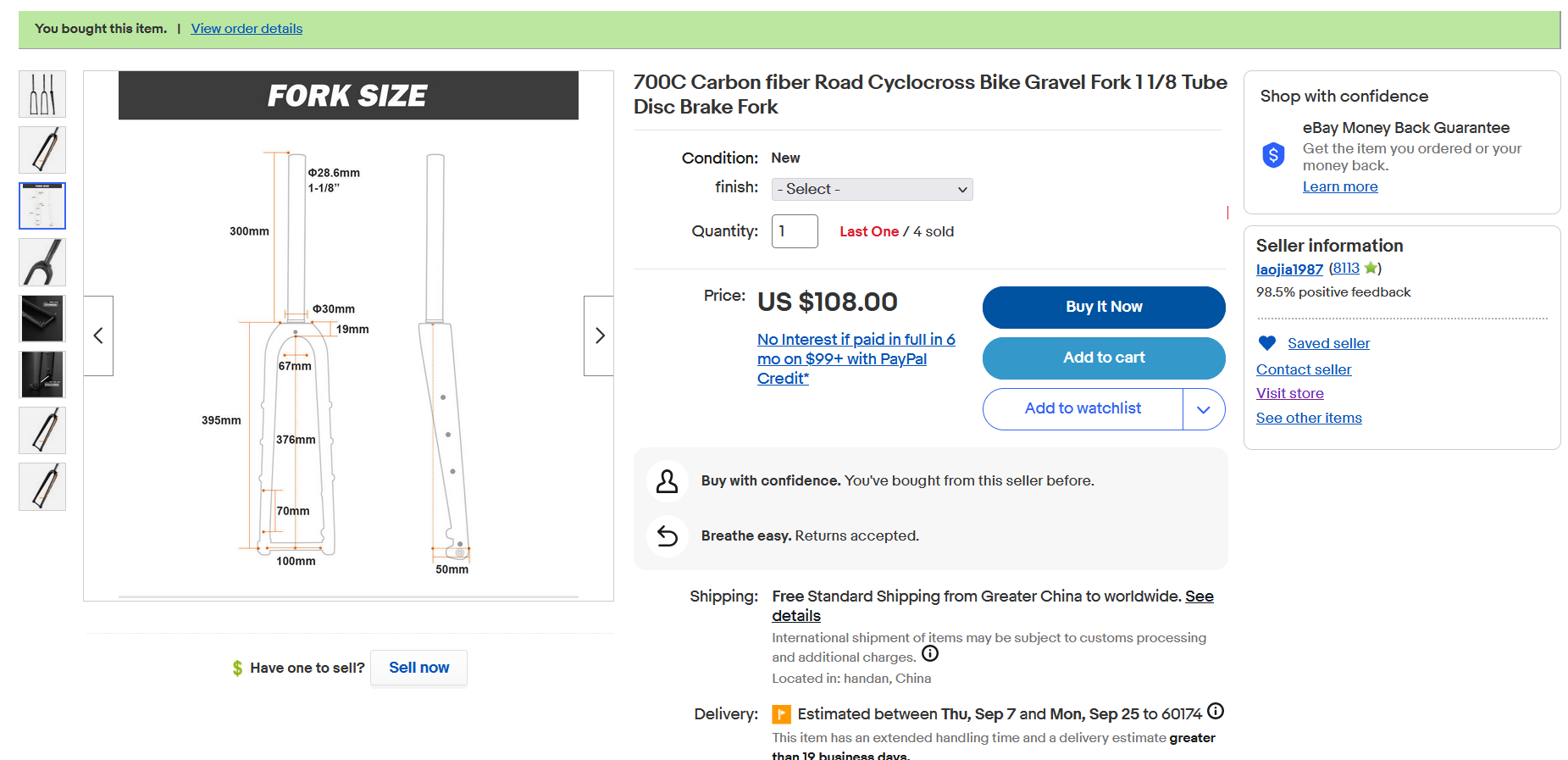Click the blue heart Saved seller icon

pos(1267,343)
